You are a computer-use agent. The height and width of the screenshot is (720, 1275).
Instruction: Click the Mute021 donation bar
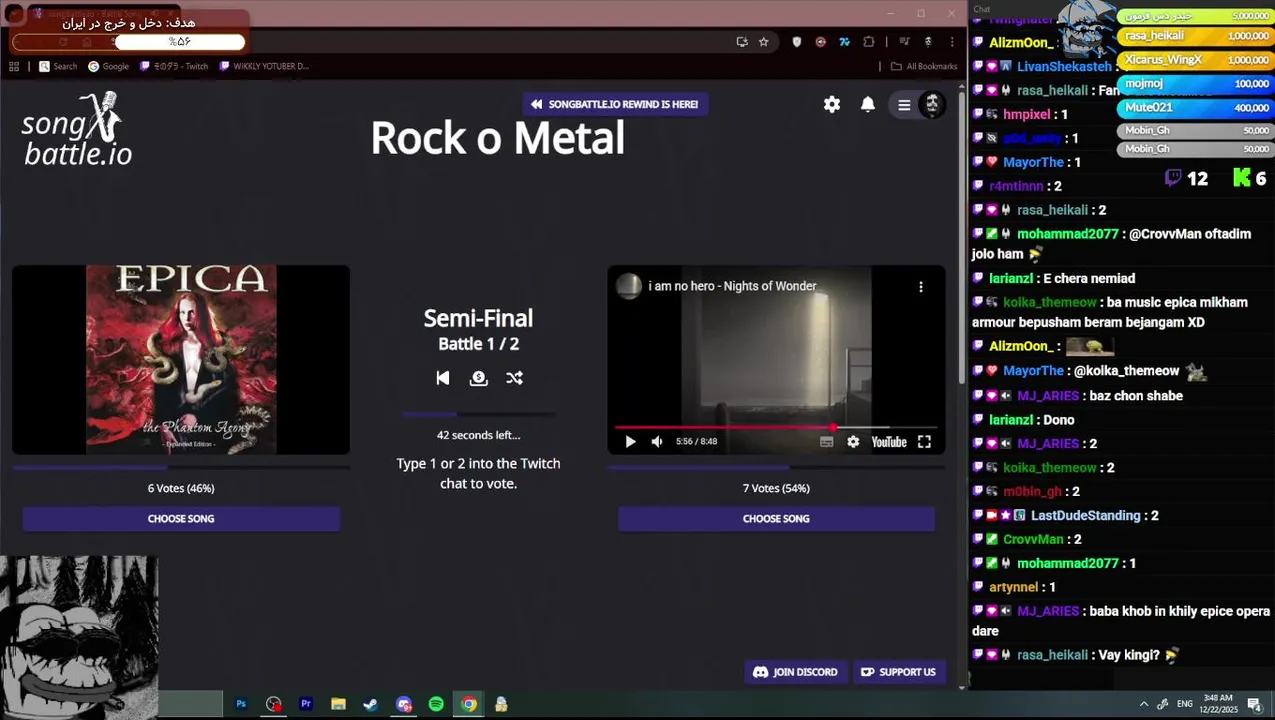[x=1195, y=107]
